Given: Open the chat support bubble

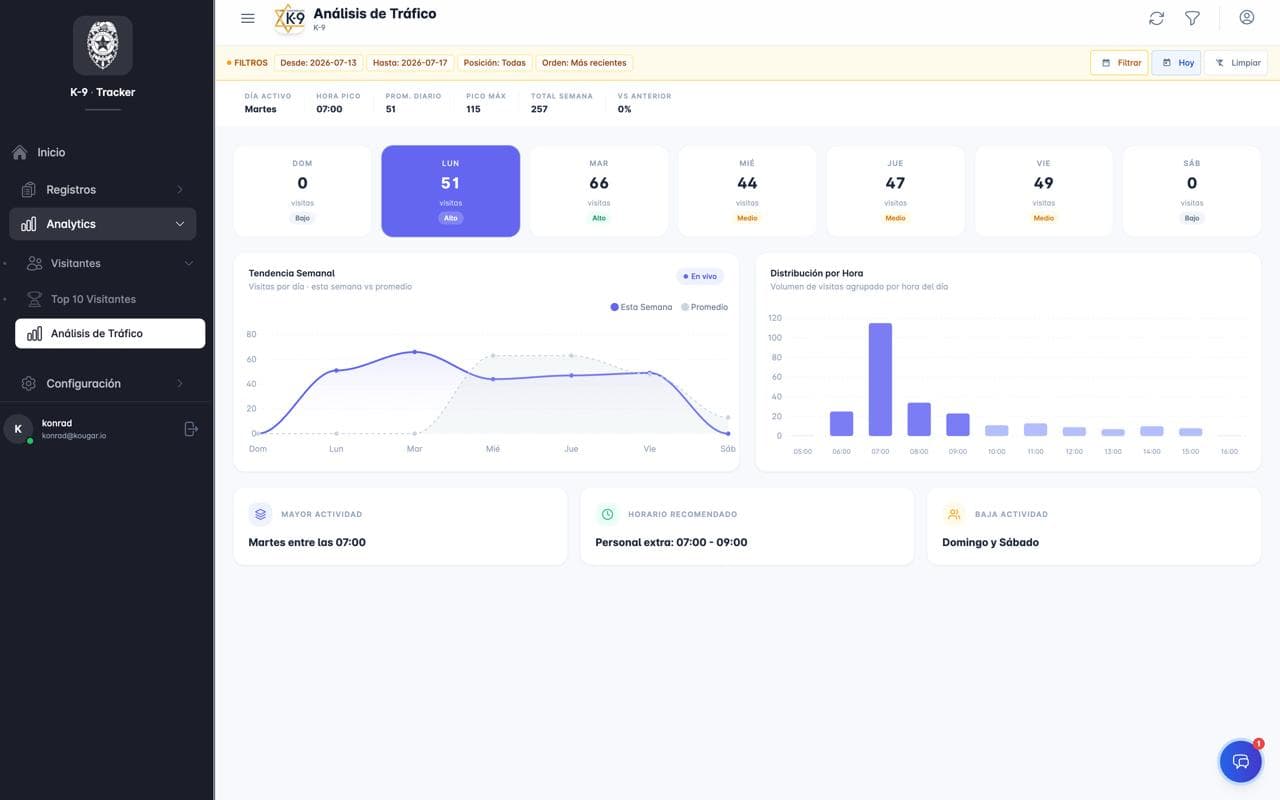Looking at the screenshot, I should (x=1240, y=761).
